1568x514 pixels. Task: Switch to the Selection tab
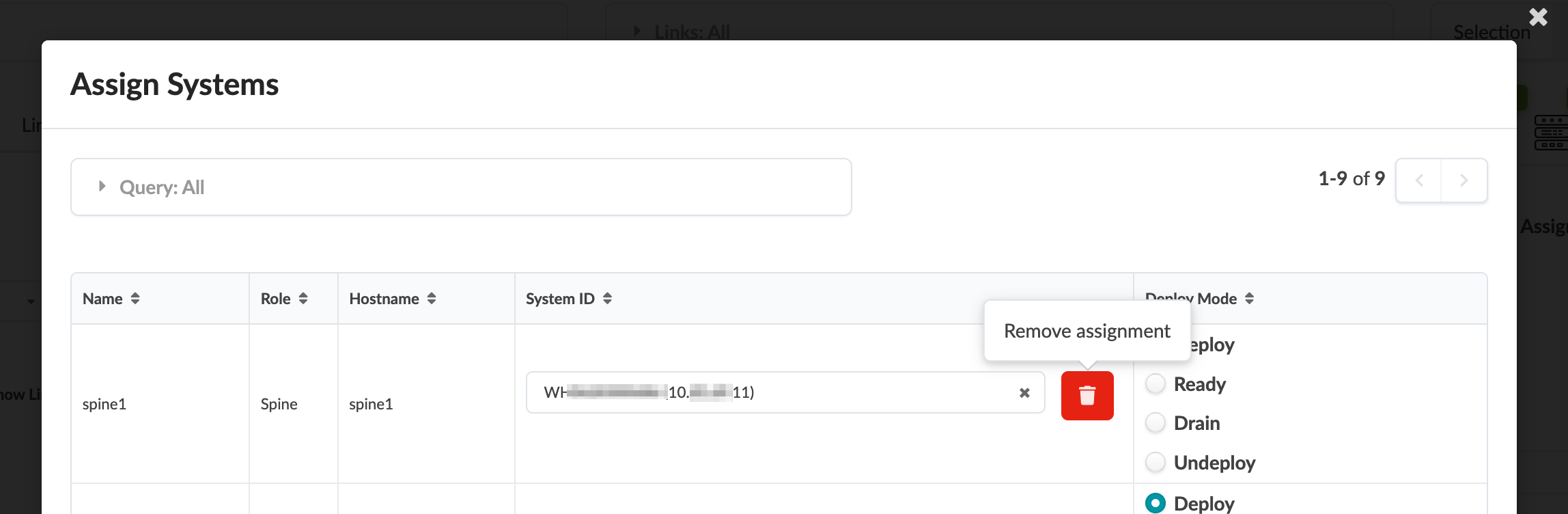(1491, 31)
